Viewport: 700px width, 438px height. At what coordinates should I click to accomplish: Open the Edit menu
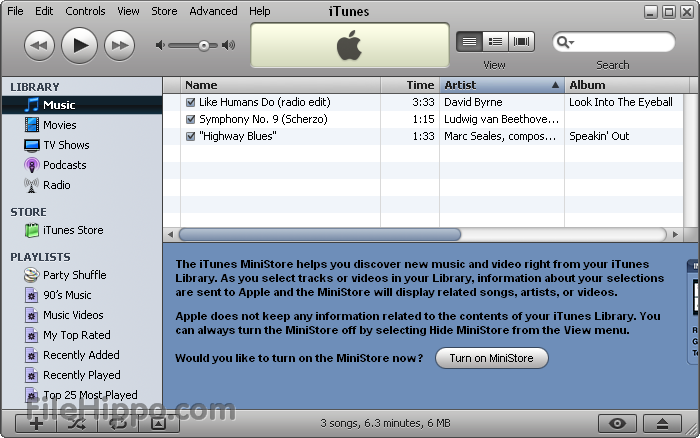[x=44, y=11]
